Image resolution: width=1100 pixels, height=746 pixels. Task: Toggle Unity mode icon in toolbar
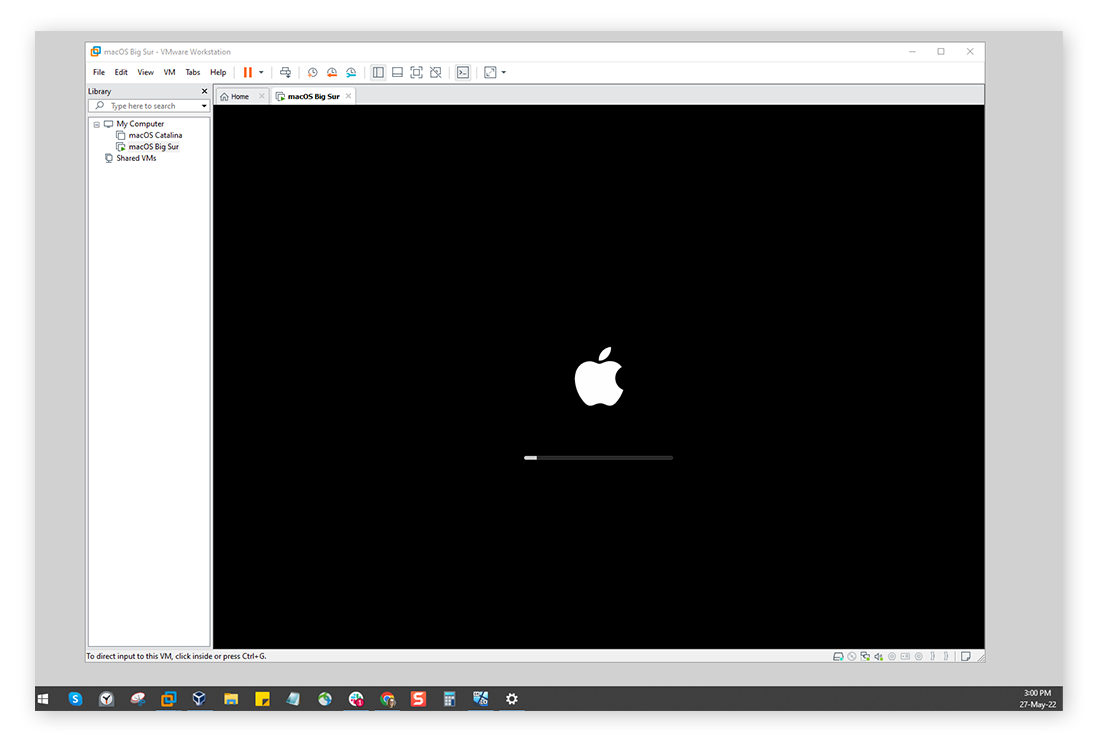(x=436, y=72)
